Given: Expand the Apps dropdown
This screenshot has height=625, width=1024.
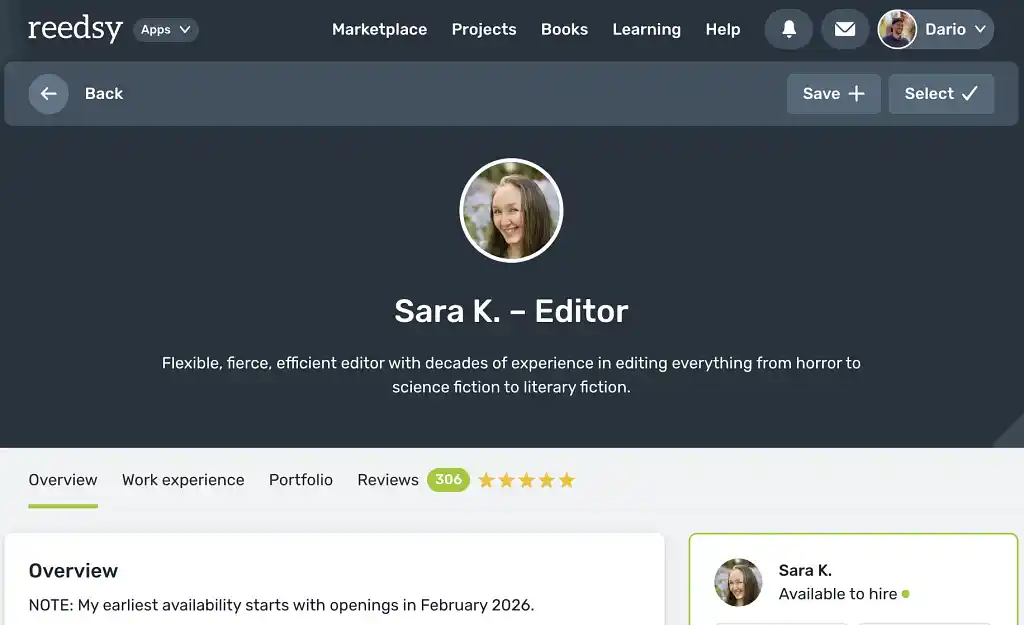Looking at the screenshot, I should tap(165, 29).
